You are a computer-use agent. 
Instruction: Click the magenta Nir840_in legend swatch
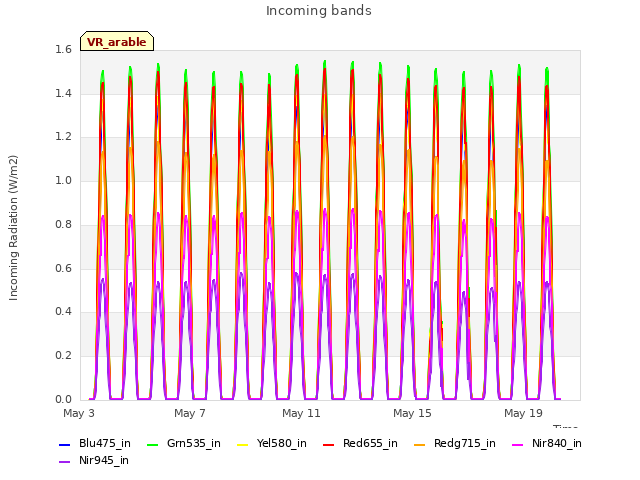tap(518, 444)
